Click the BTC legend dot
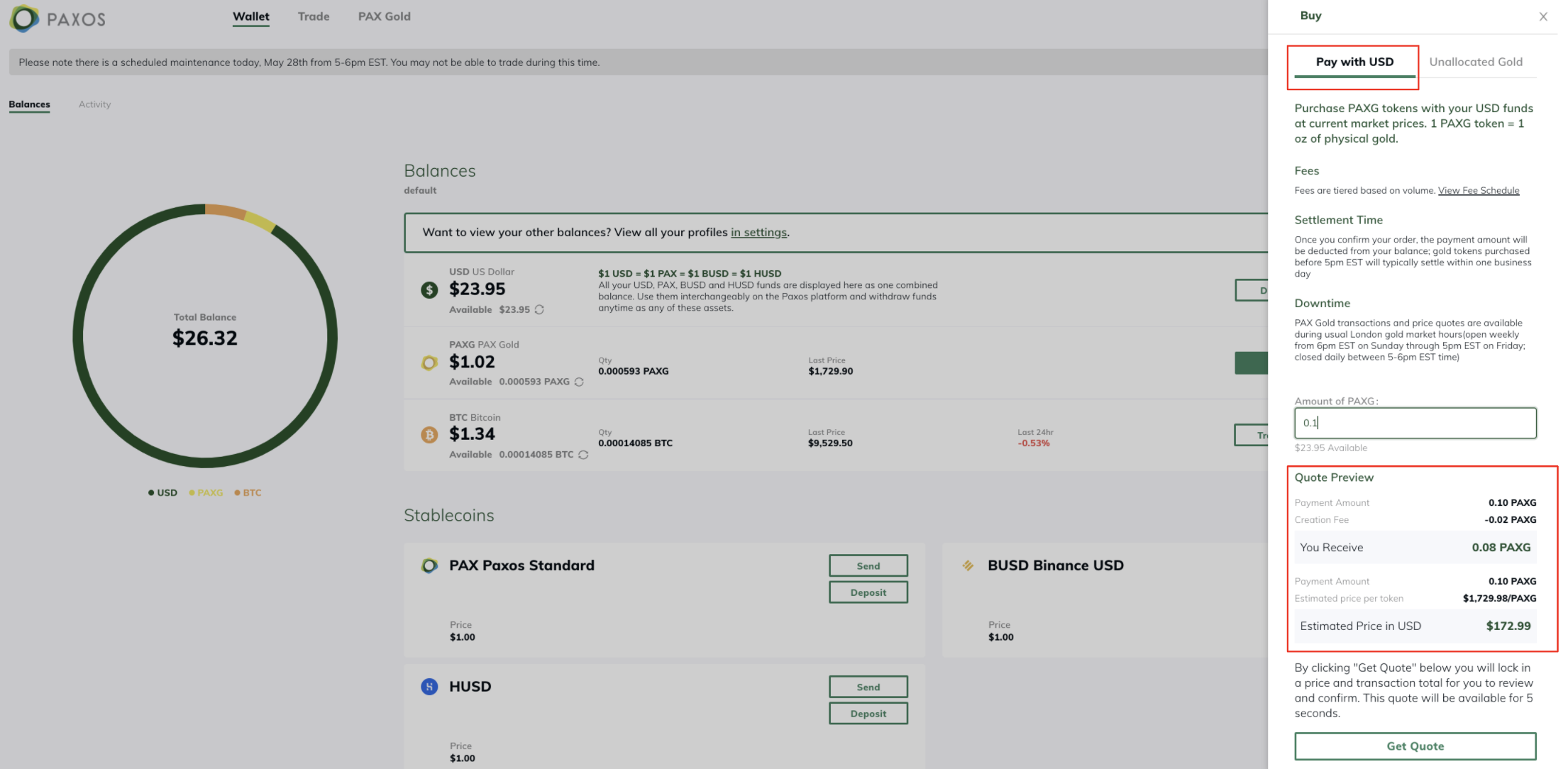1568x769 pixels. (237, 493)
